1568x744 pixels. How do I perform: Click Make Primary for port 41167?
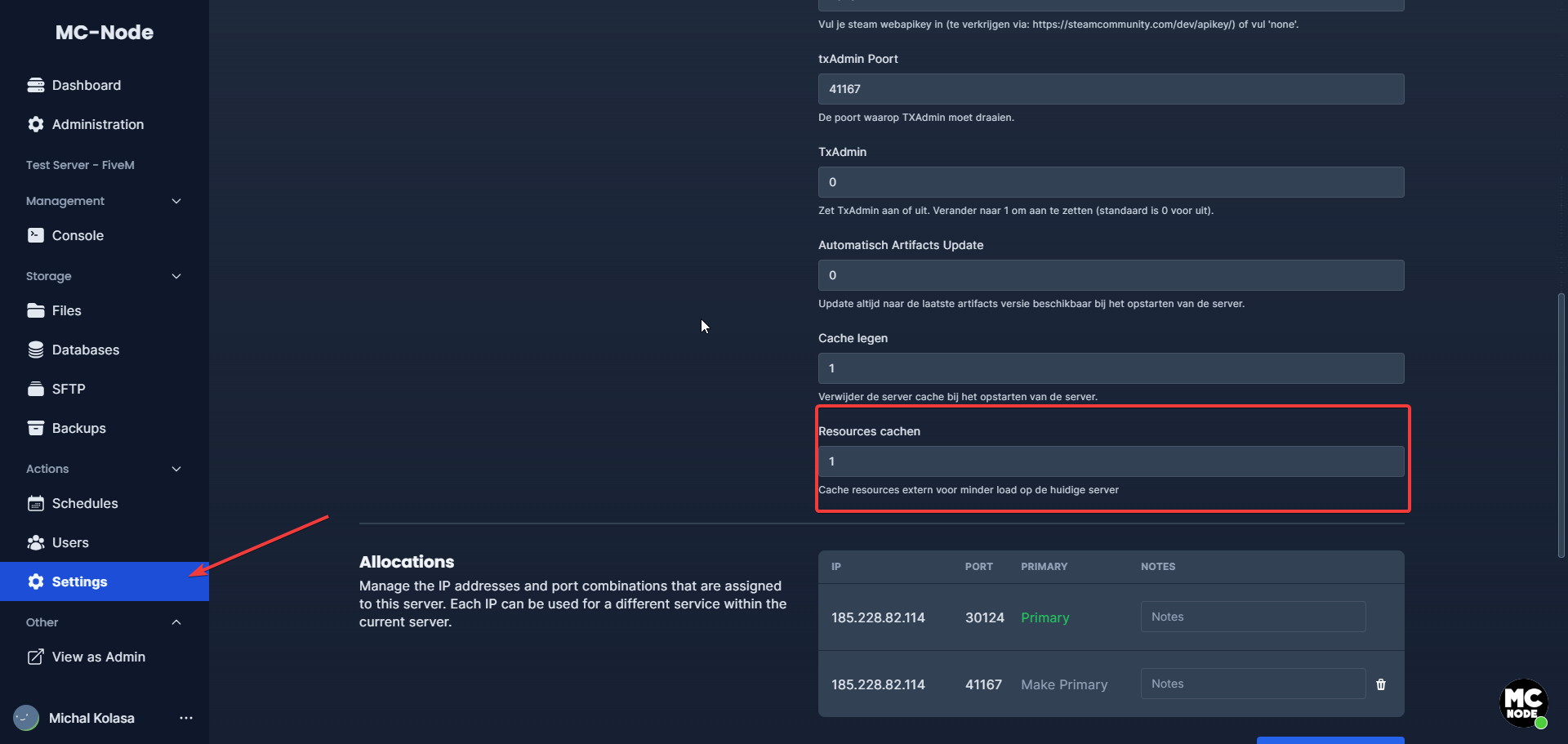click(x=1064, y=684)
